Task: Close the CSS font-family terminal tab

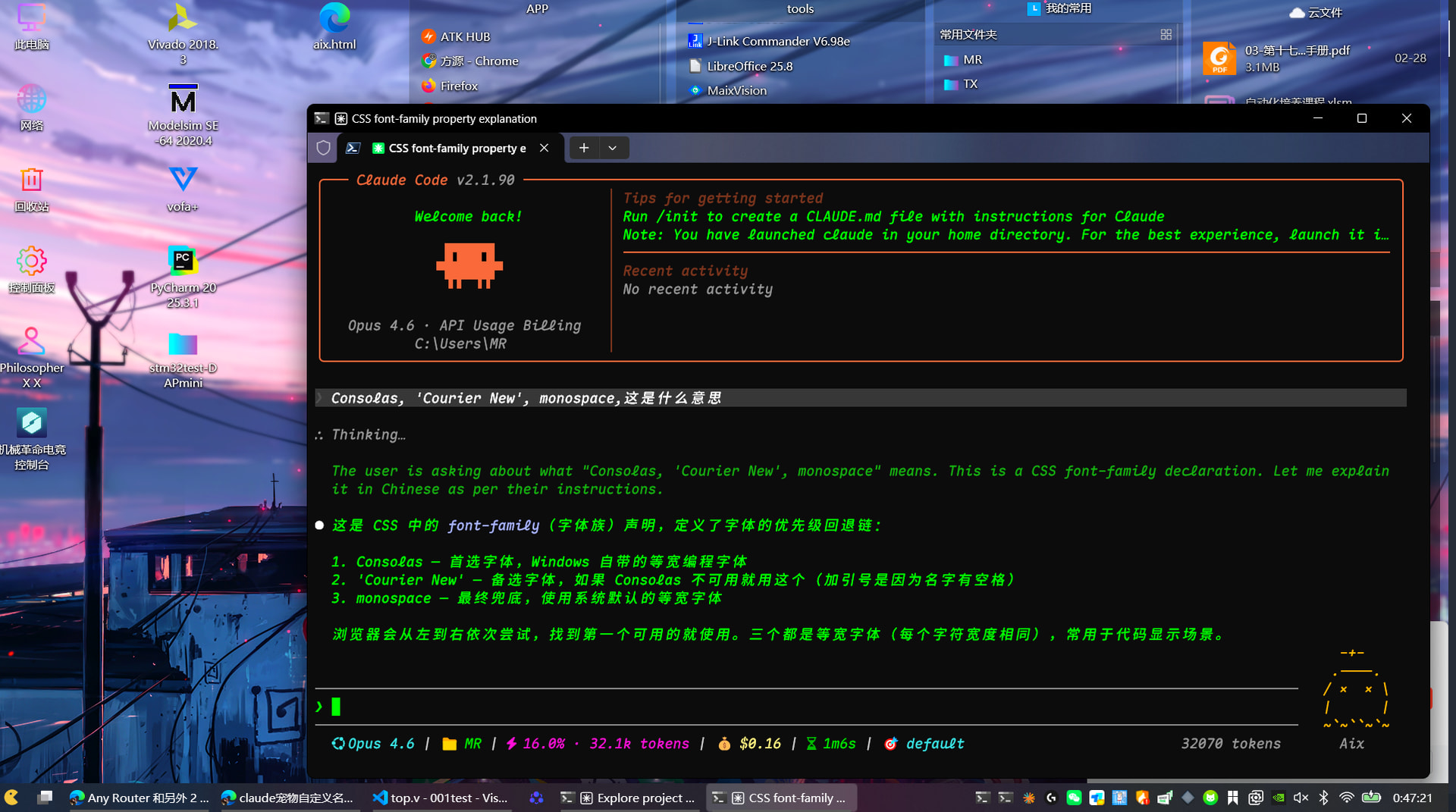Action: 544,148
